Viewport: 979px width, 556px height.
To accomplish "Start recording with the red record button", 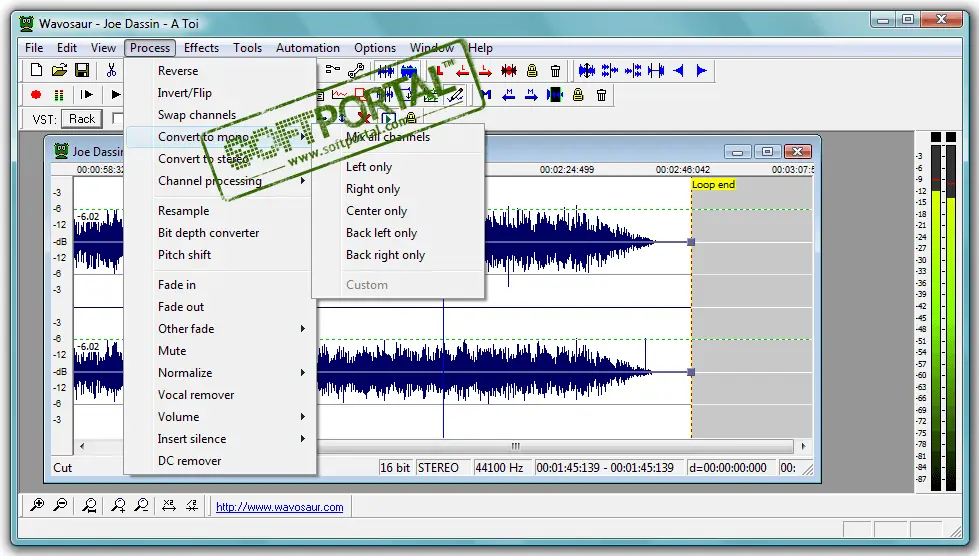I will pyautogui.click(x=36, y=95).
